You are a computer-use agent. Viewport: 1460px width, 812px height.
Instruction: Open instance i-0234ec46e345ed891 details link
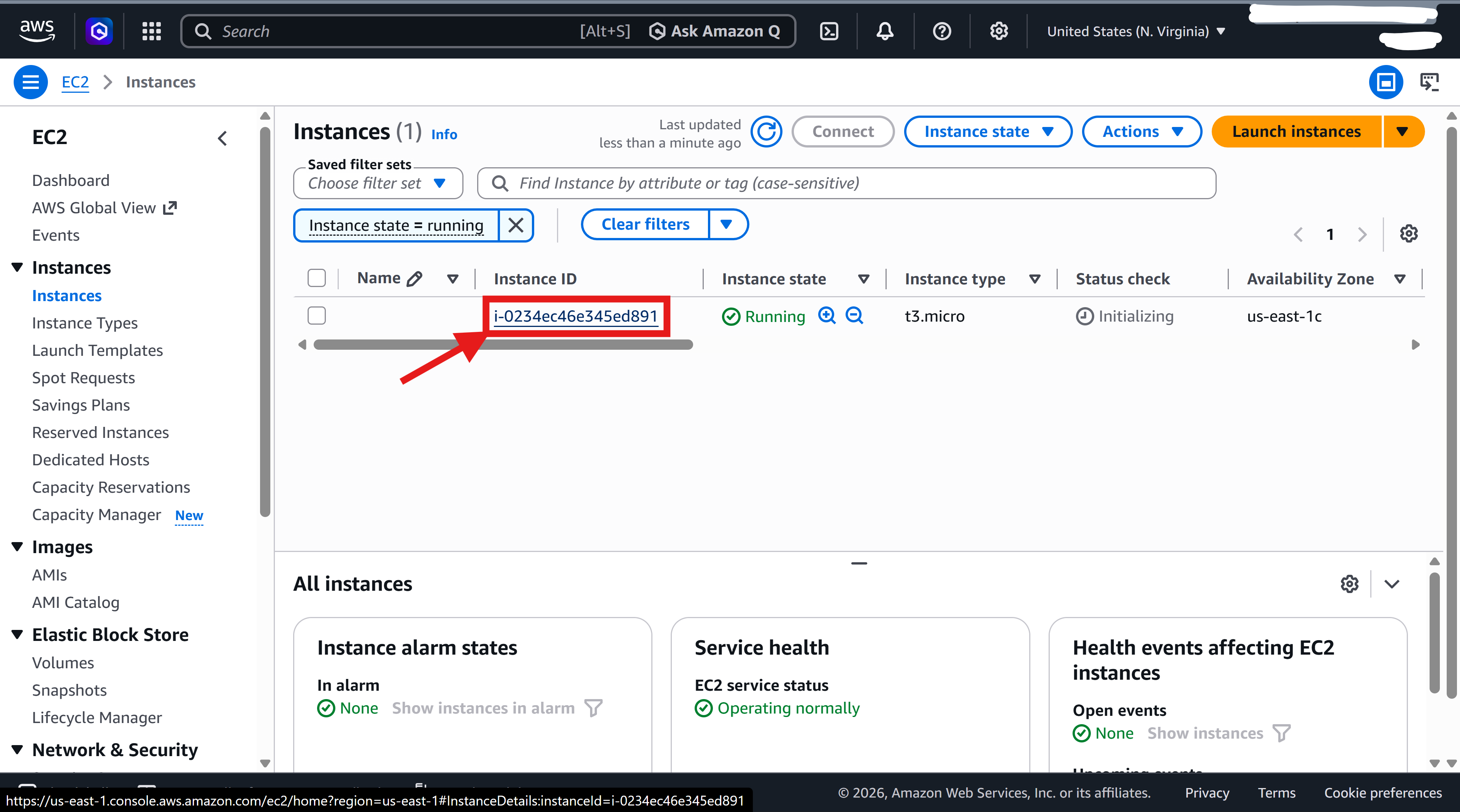click(x=575, y=316)
